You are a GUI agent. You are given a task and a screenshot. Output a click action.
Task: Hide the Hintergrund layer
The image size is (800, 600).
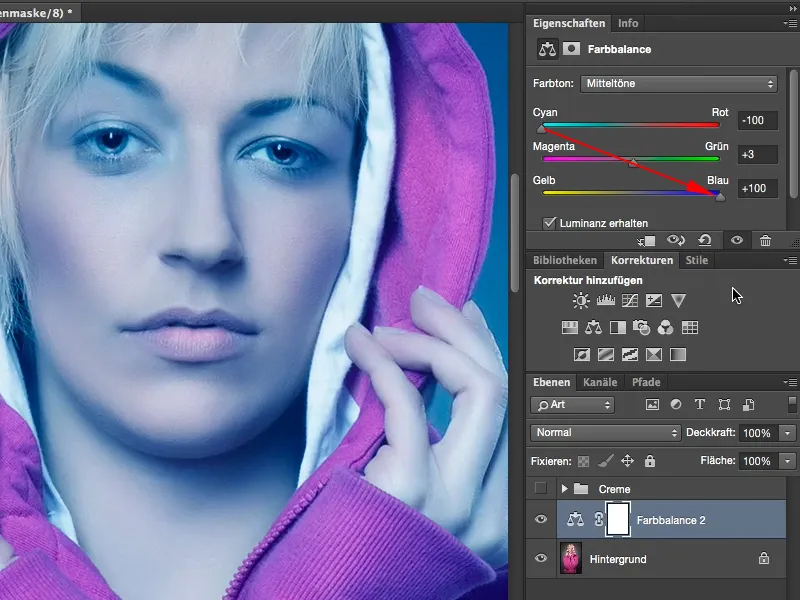tap(541, 556)
